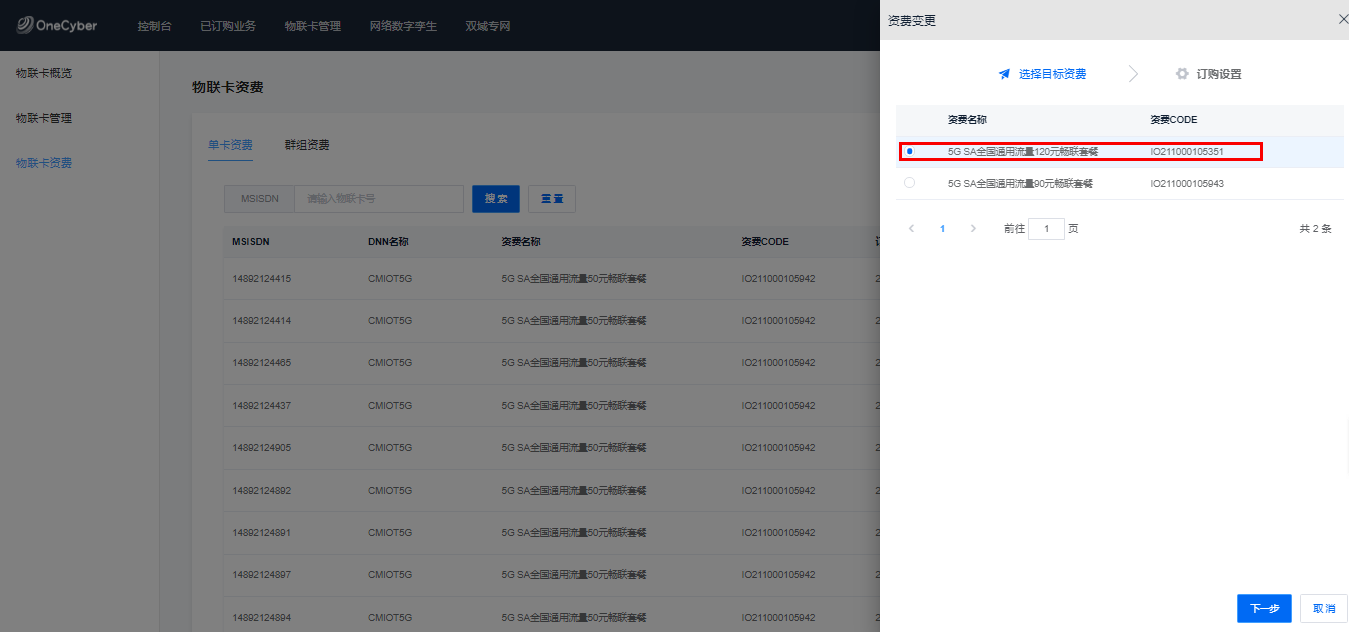Switch to the 群组资费 tab
Screen dimensions: 1349x632
[307, 145]
